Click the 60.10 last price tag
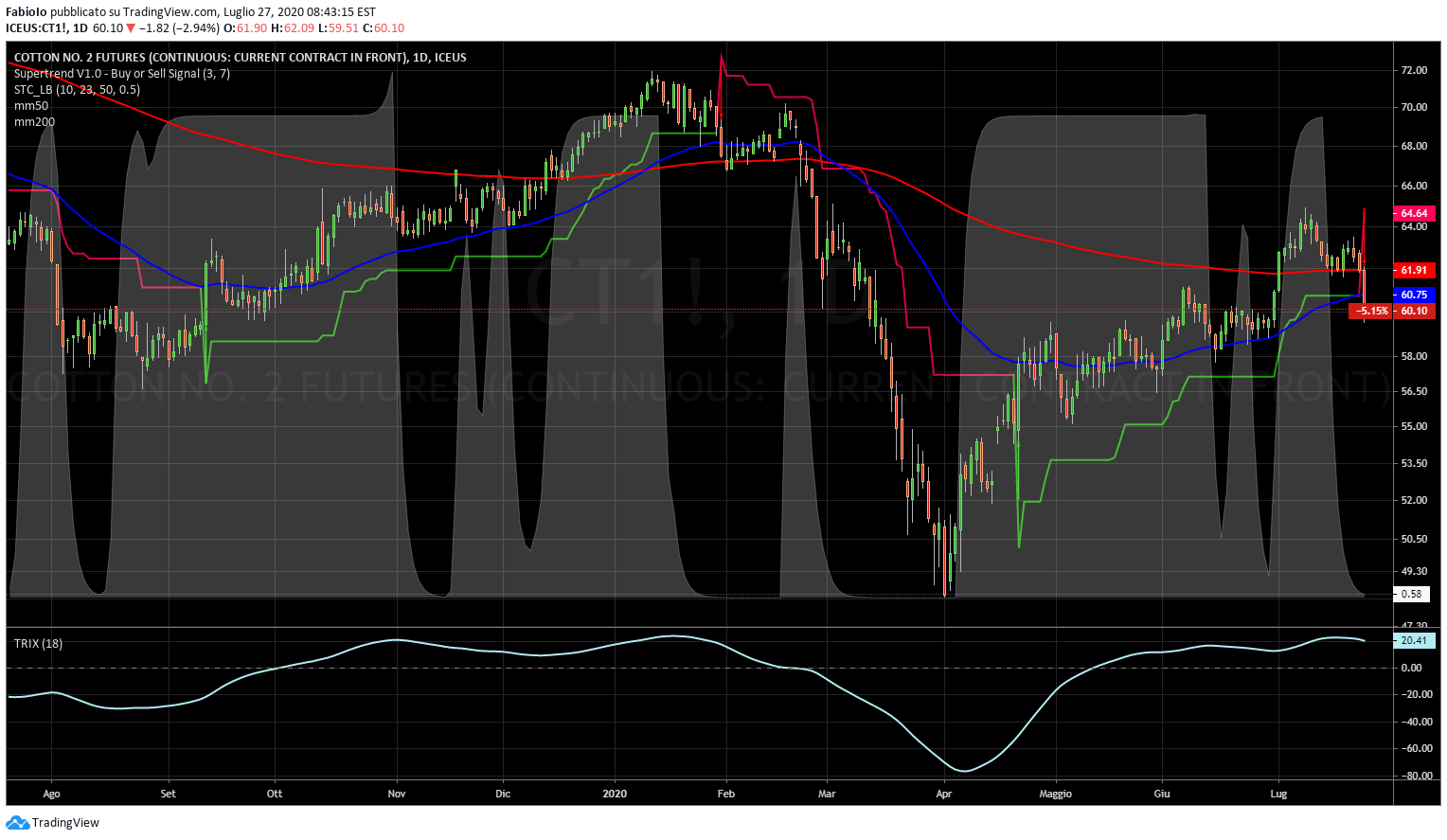 [1414, 311]
